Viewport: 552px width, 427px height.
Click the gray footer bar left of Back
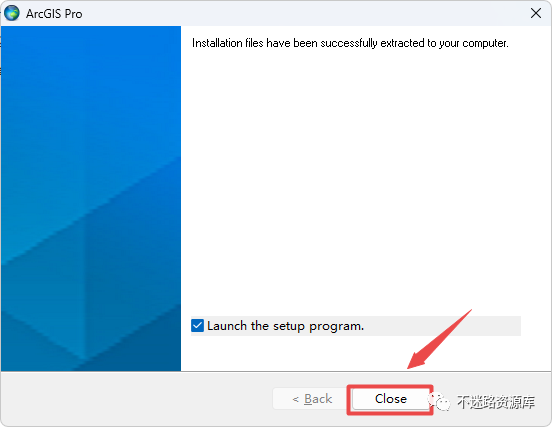(137, 399)
